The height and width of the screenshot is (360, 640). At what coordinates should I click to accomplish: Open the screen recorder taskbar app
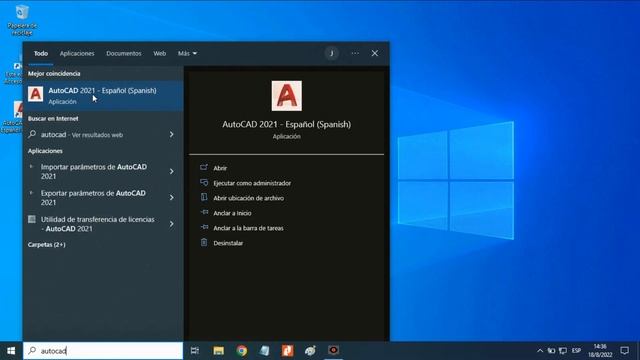333,351
